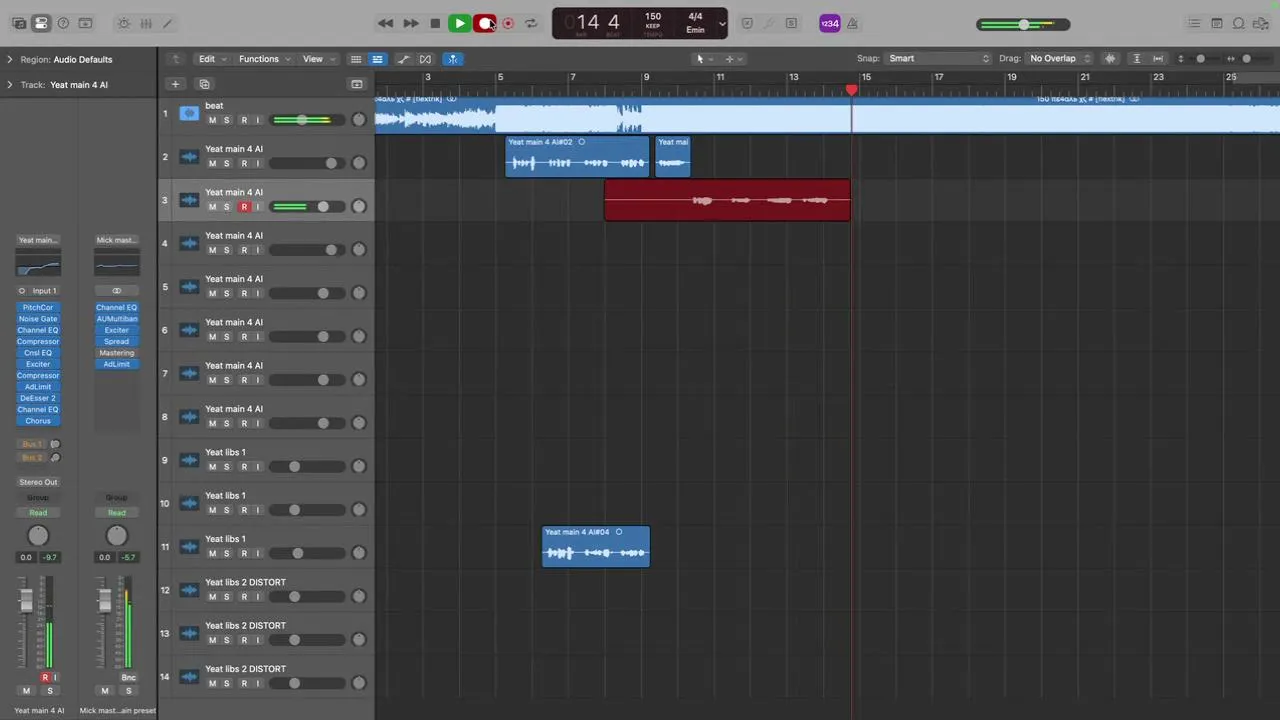Adjust the master volume slider

pos(1023,24)
